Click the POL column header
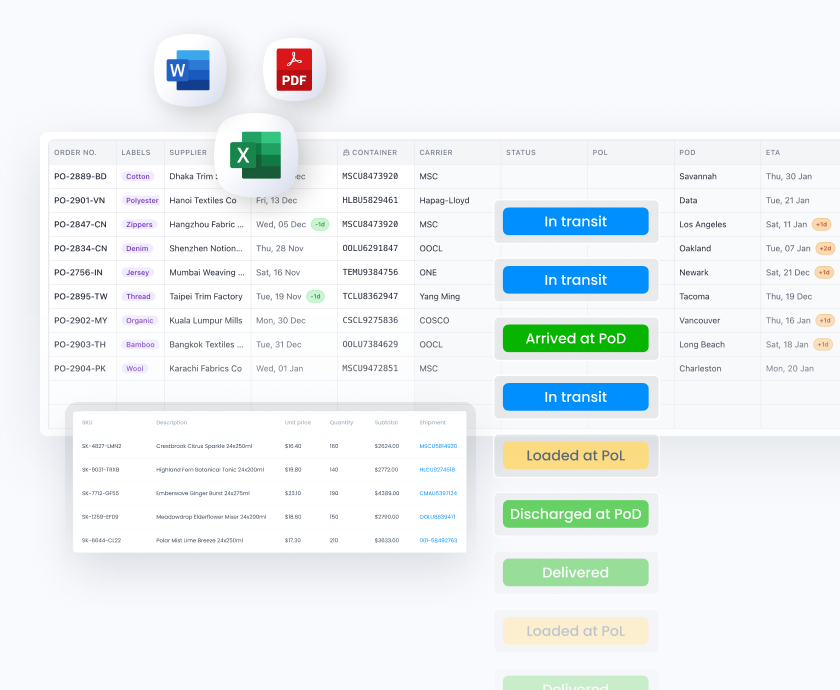This screenshot has height=690, width=840. [600, 153]
